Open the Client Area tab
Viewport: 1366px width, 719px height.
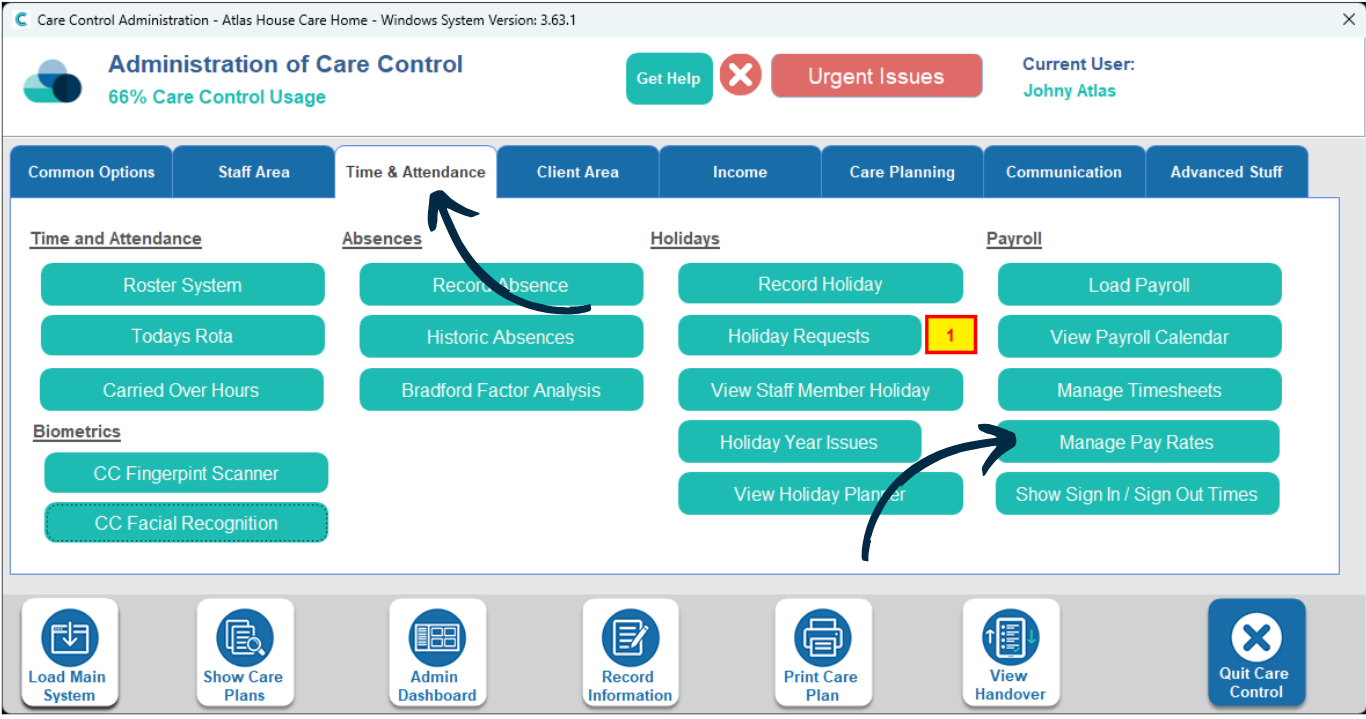click(x=578, y=172)
